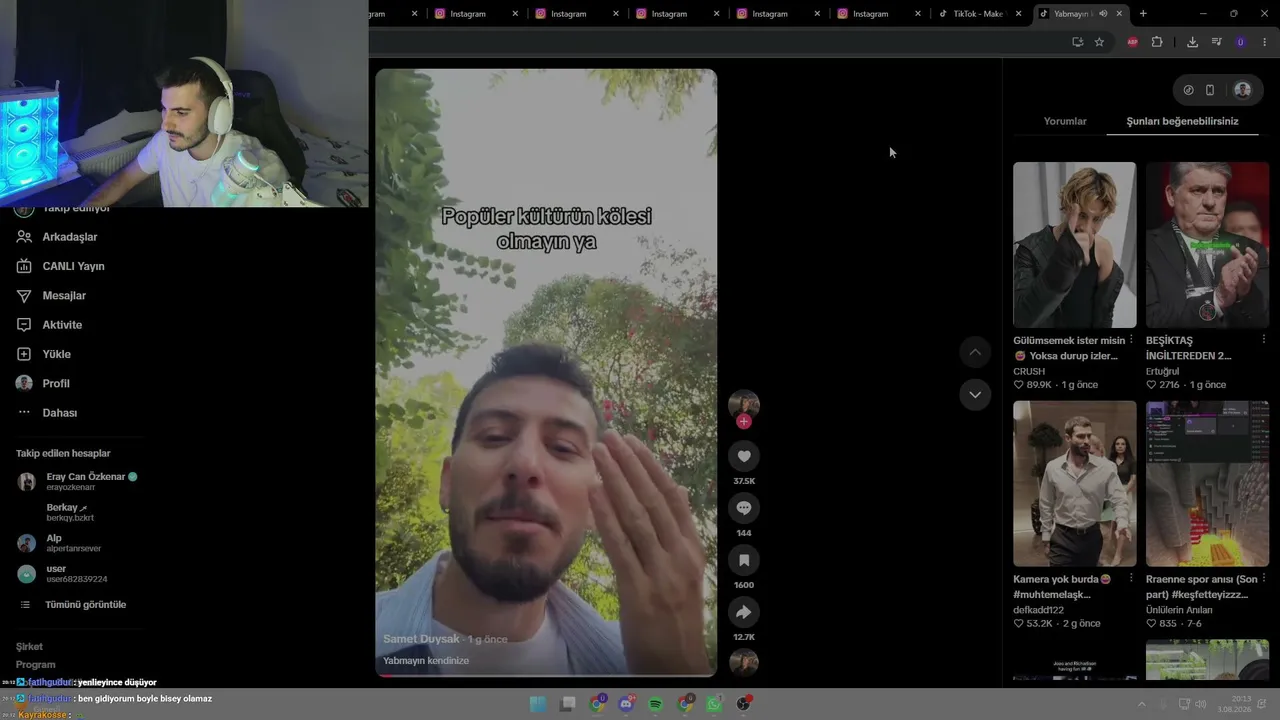Open the Kamera yok burda video thumbnail

coord(1075,484)
